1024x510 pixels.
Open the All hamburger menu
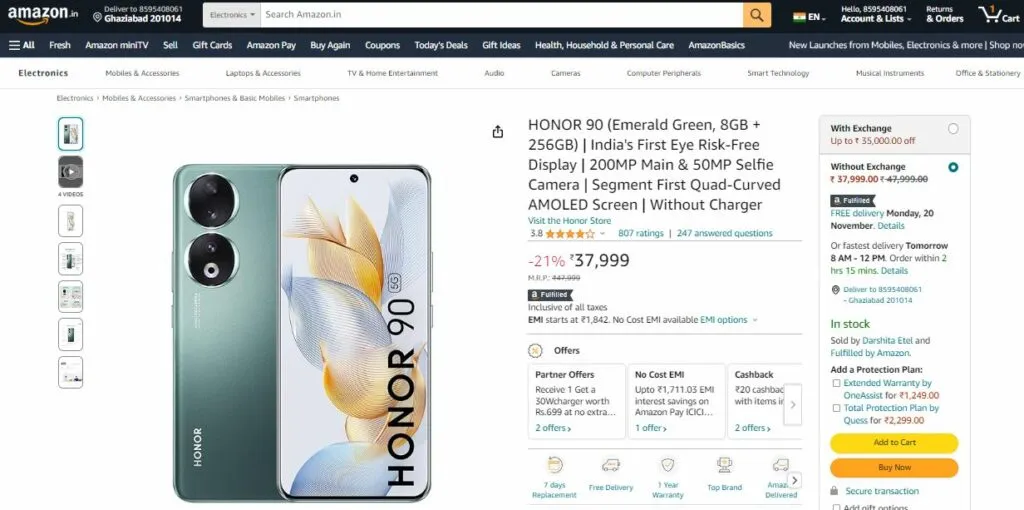[22, 45]
